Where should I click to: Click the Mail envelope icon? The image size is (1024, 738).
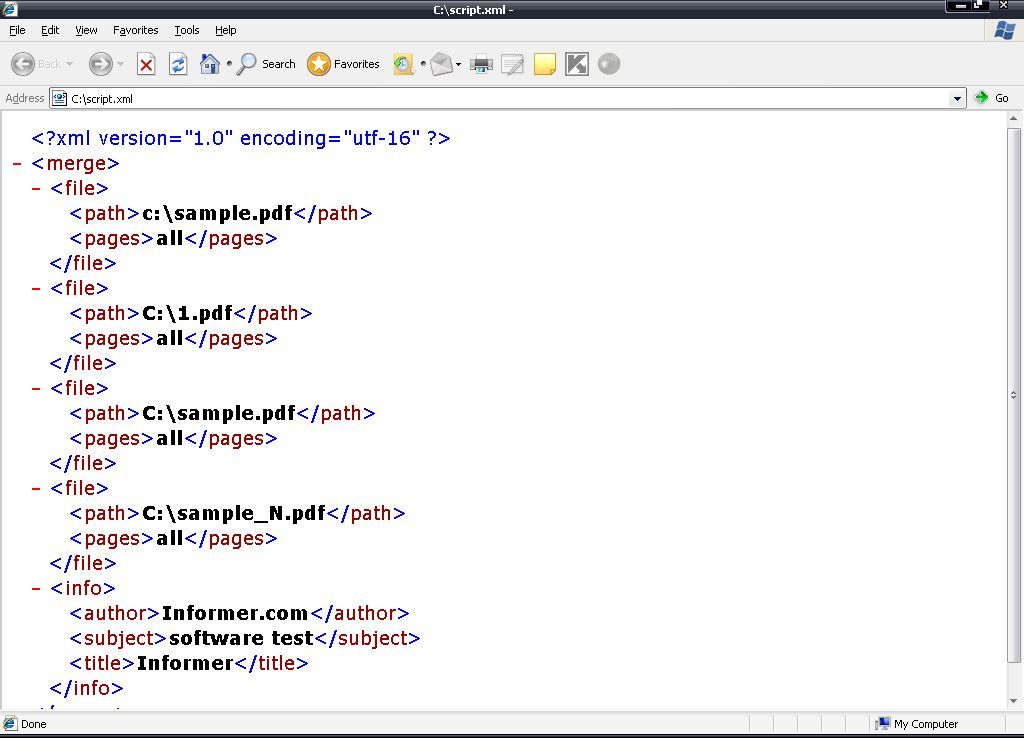click(x=441, y=64)
